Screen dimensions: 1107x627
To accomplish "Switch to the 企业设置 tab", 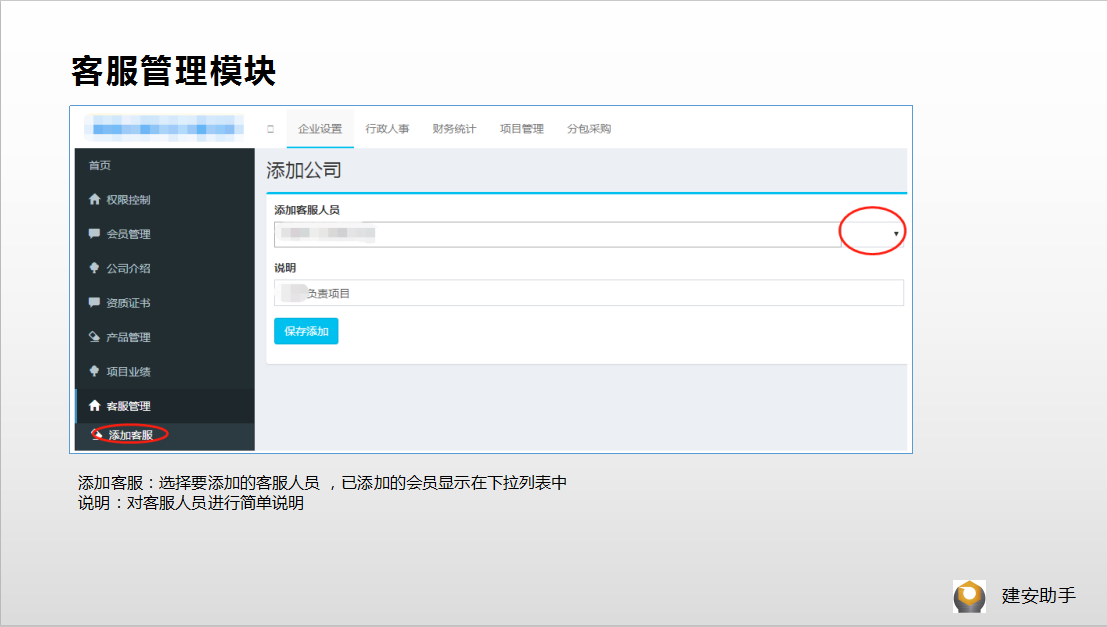I will [320, 129].
